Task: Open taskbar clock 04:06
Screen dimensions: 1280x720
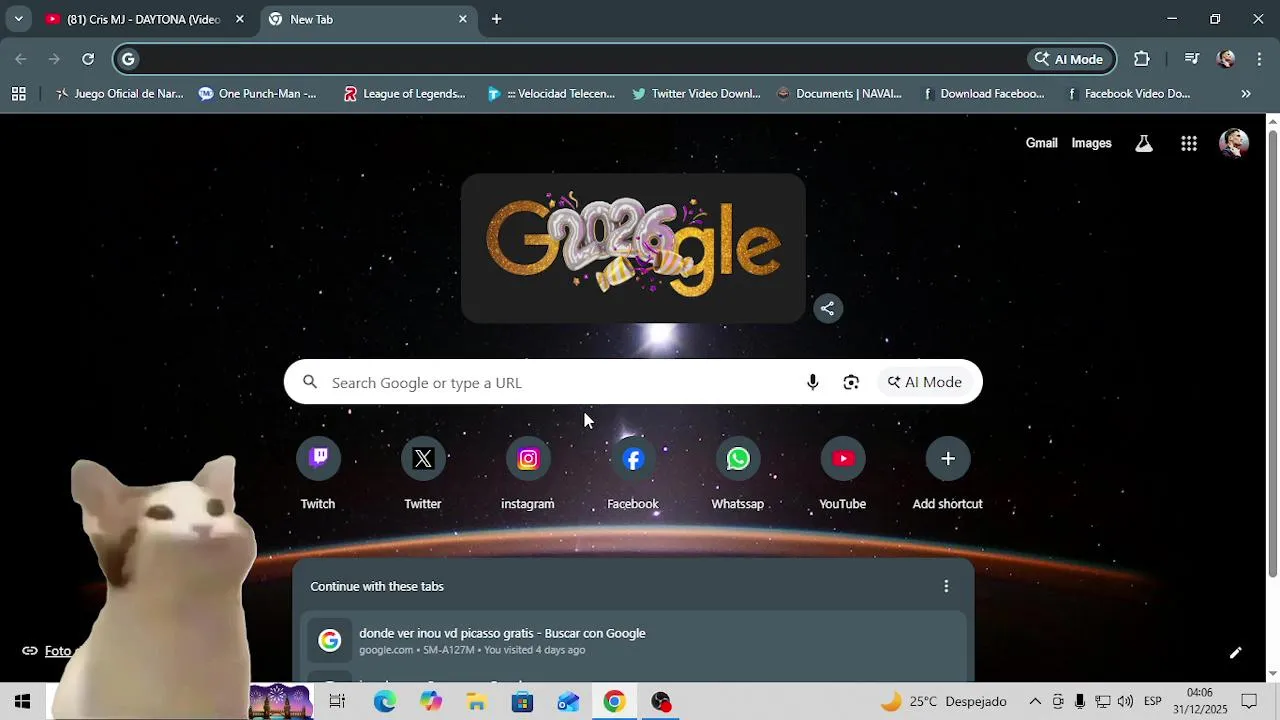Action: click(1199, 701)
